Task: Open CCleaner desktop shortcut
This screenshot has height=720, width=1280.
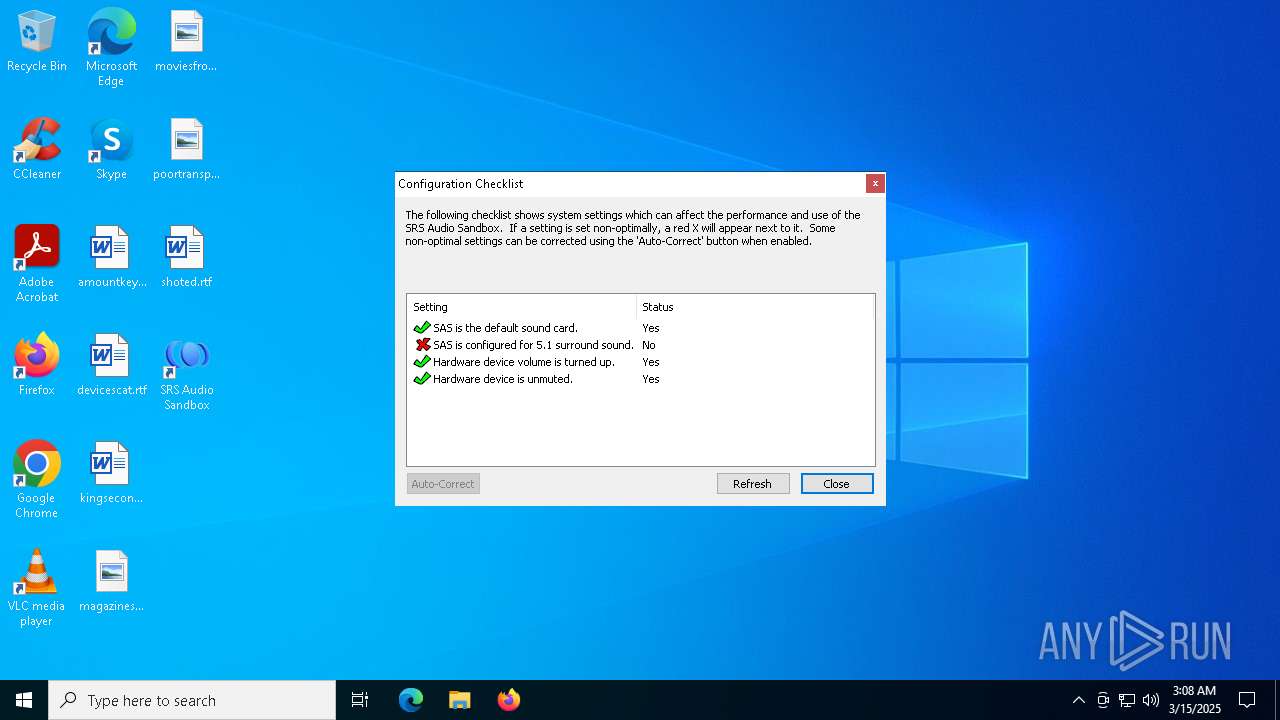Action: tap(37, 150)
